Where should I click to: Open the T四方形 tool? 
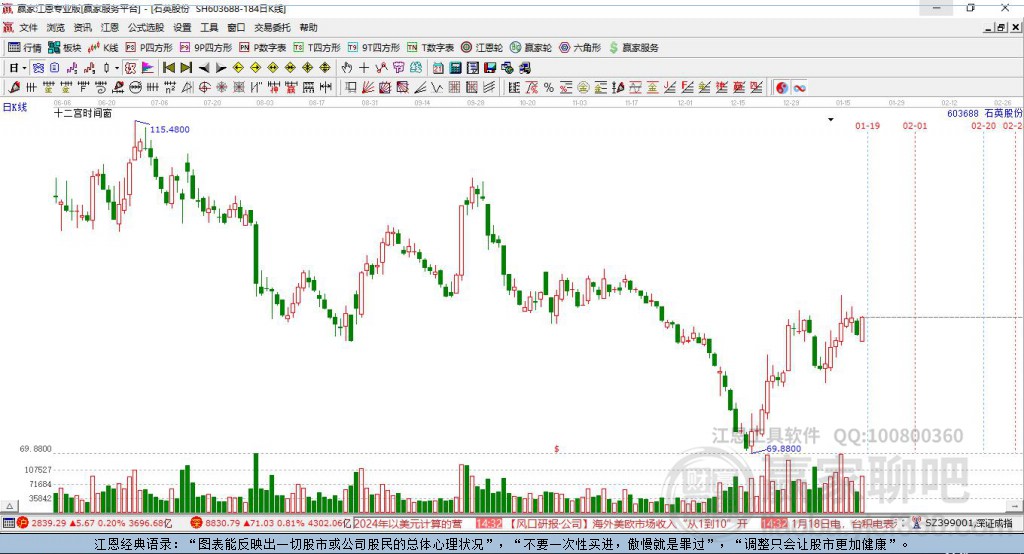tap(317, 48)
